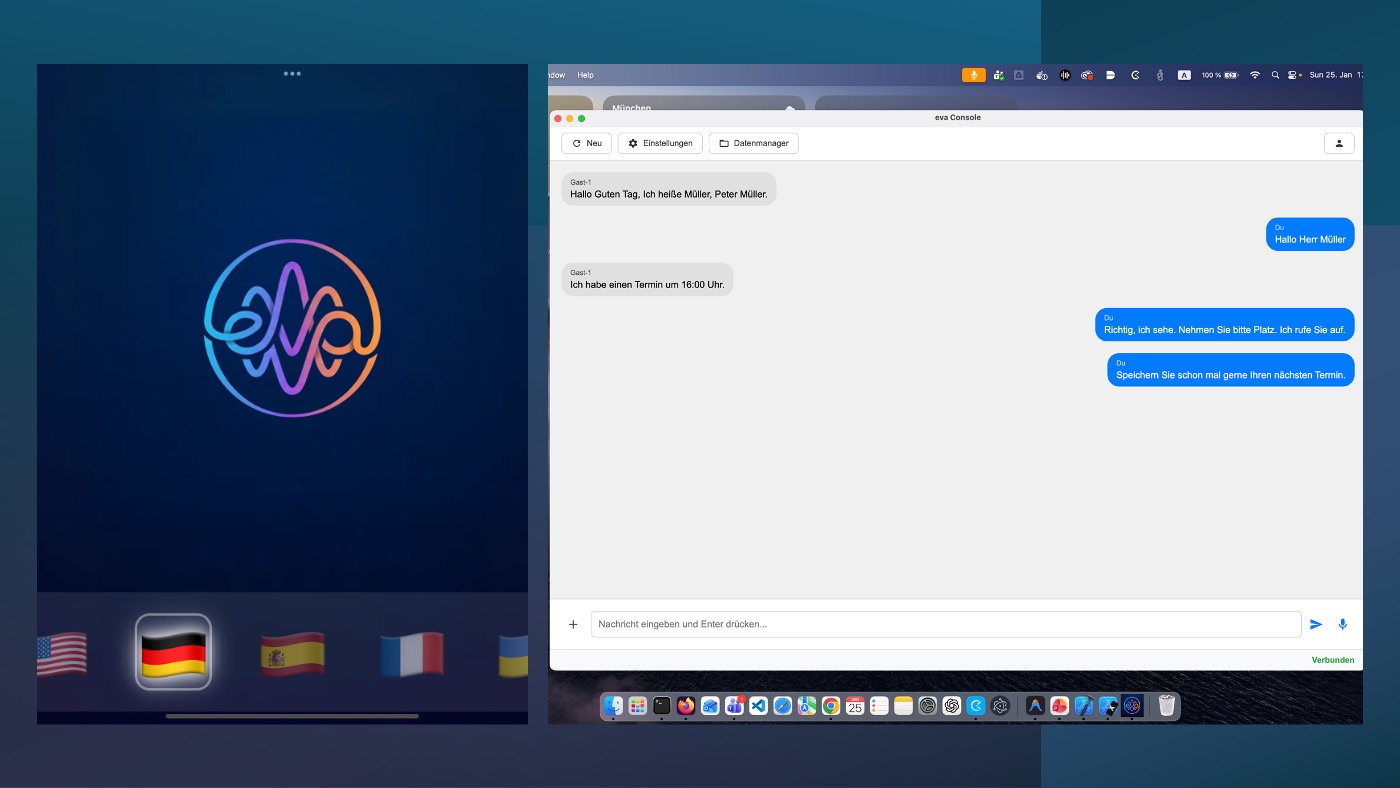The height and width of the screenshot is (788, 1400).
Task: Select the US flag language option
Action: click(x=62, y=652)
